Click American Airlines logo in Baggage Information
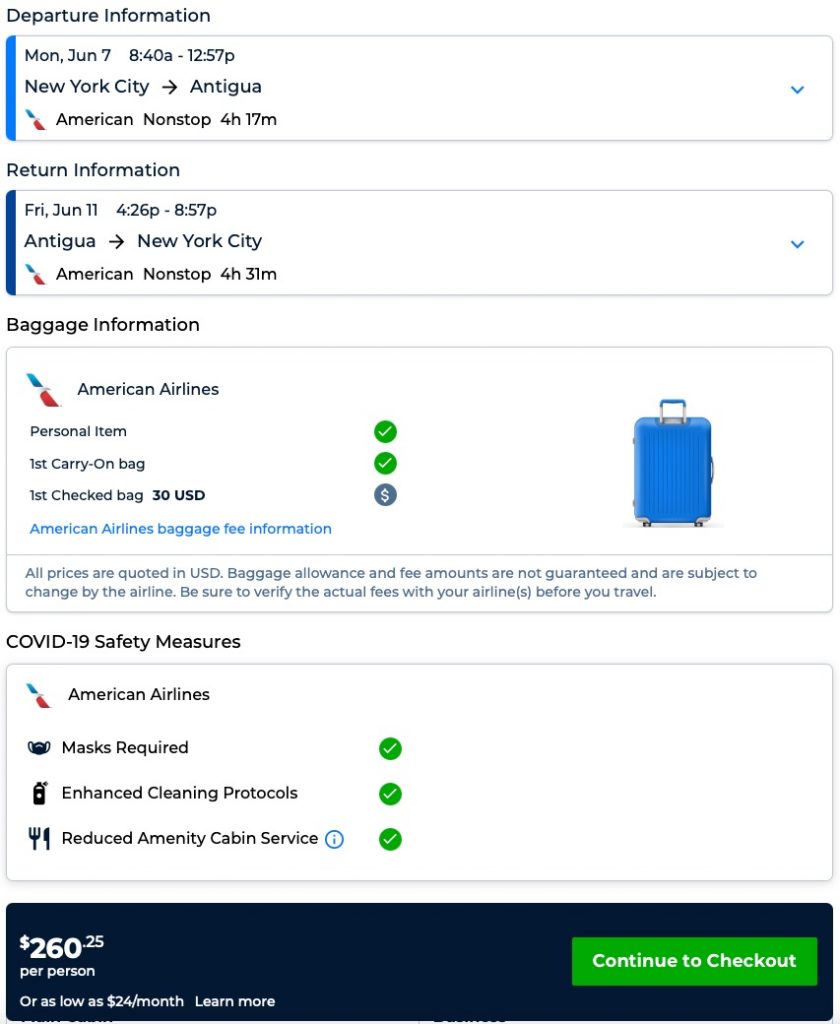Viewport: 840px width, 1024px height. 44,390
